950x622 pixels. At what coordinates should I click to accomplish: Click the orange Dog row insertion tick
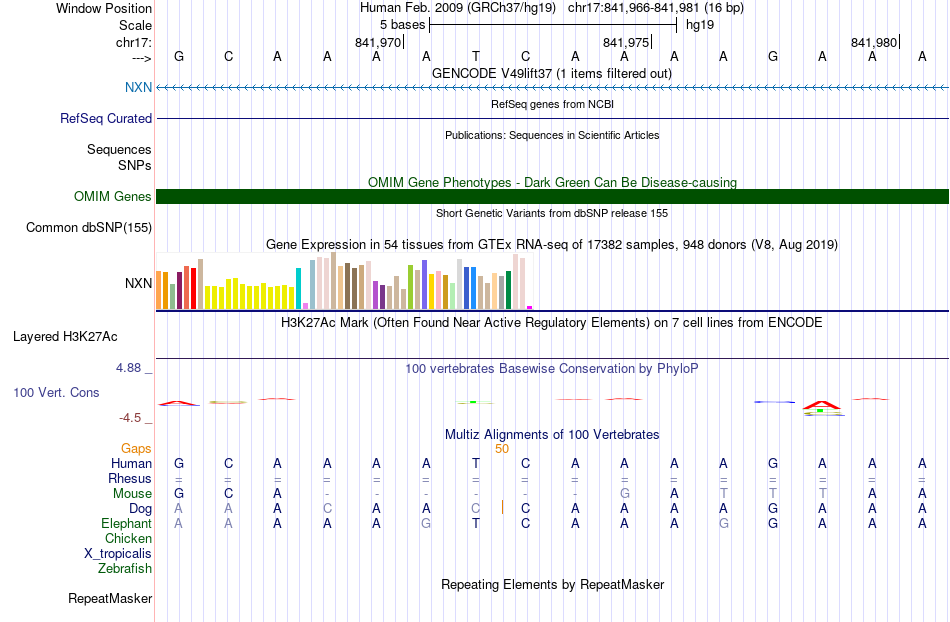[502, 507]
